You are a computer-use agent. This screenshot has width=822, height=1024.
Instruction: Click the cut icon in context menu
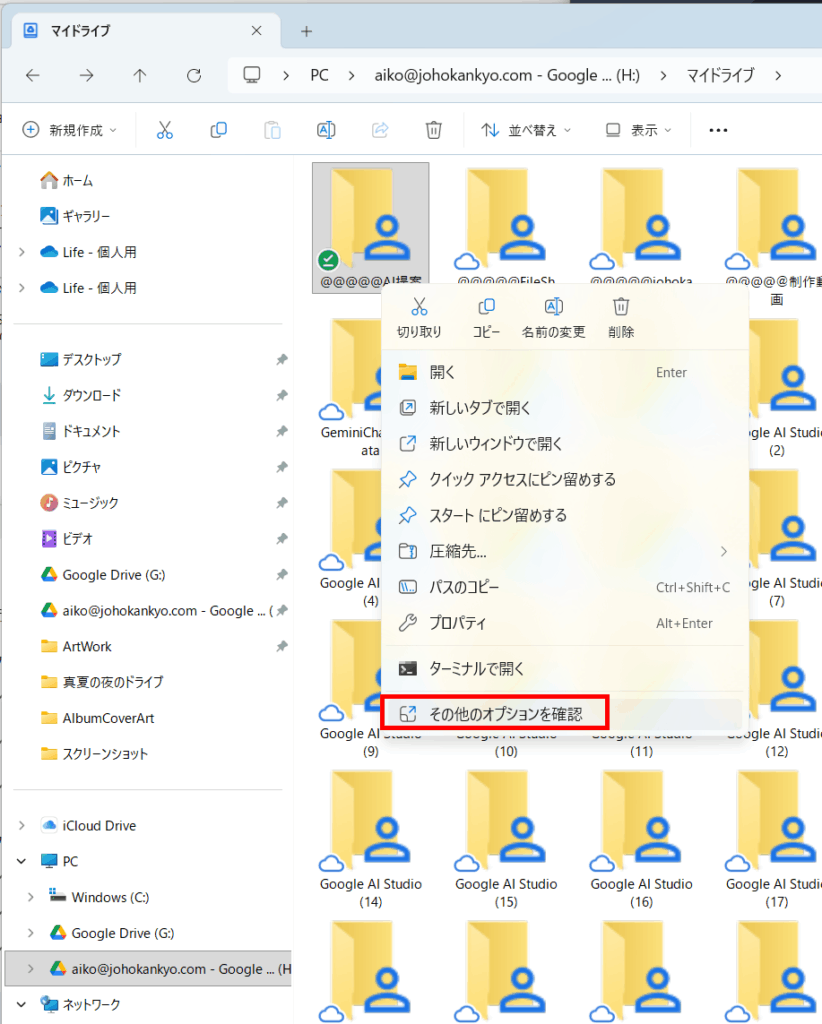pyautogui.click(x=419, y=307)
